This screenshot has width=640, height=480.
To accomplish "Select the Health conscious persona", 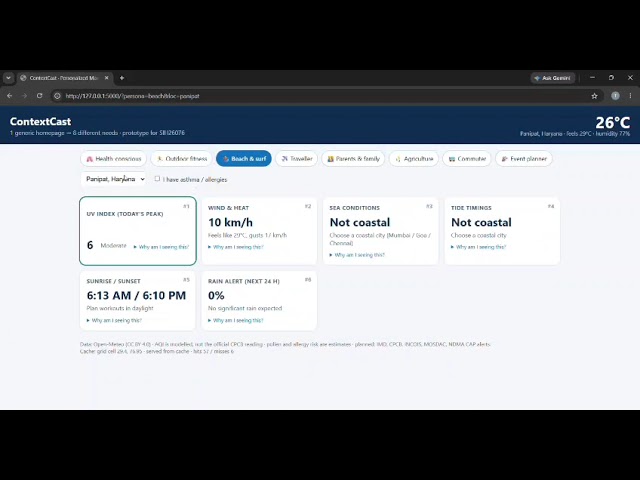I will point(113,159).
